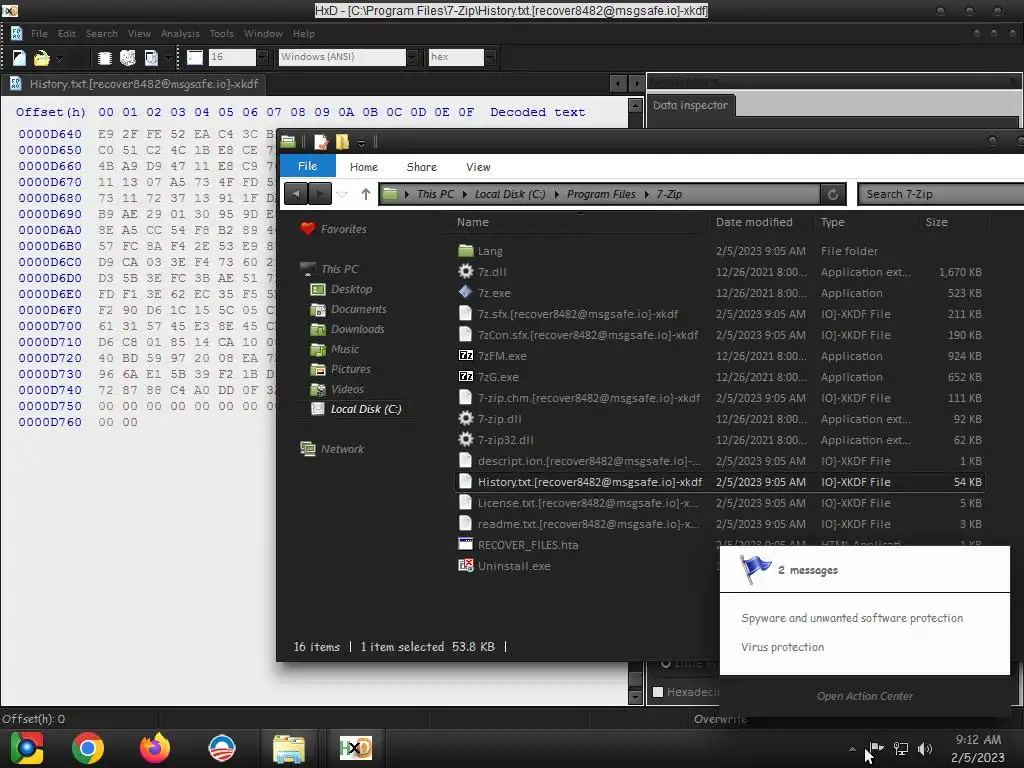
Task: Sort files by the Size column header
Action: coord(936,222)
